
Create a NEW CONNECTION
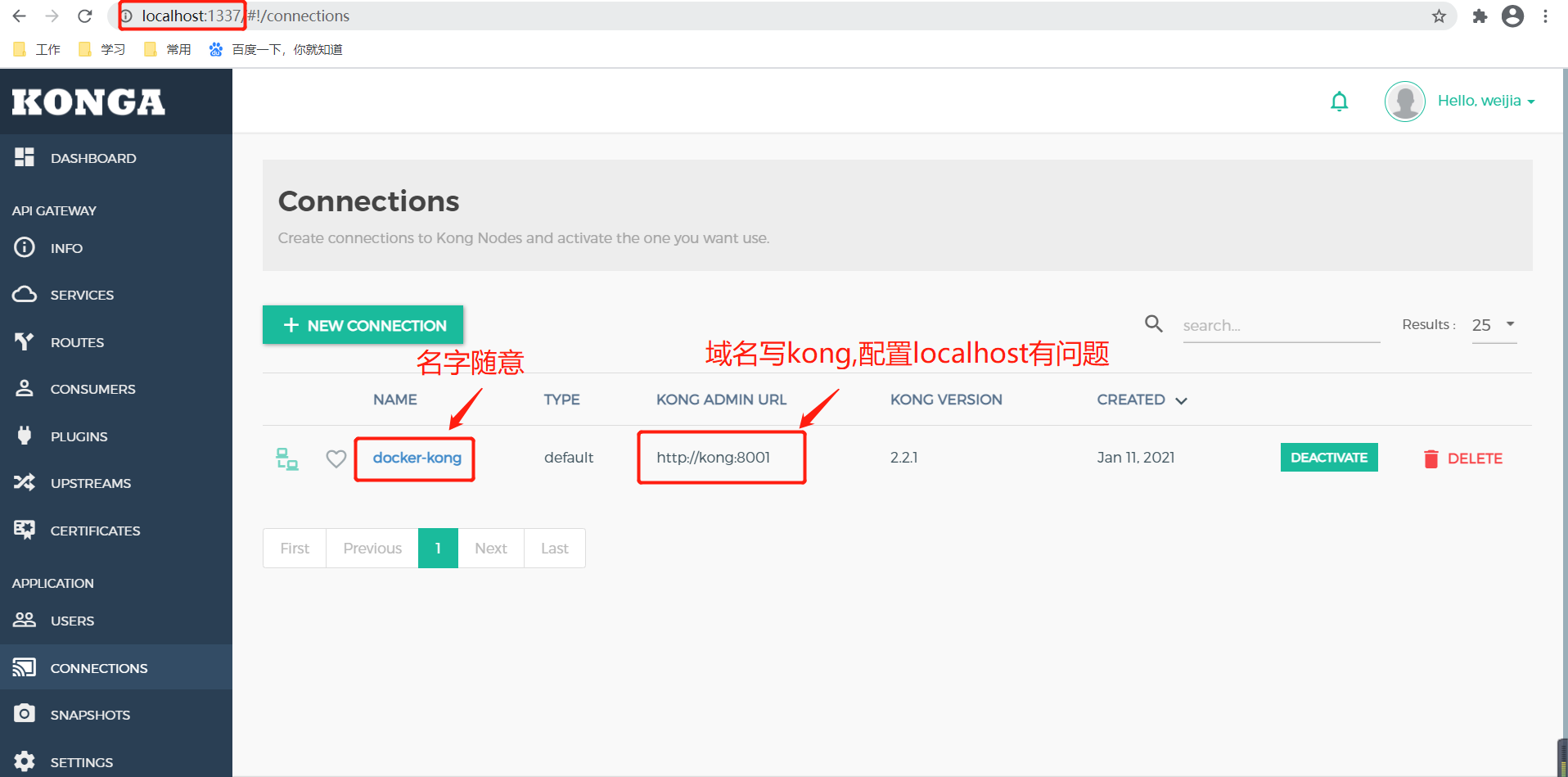point(363,325)
